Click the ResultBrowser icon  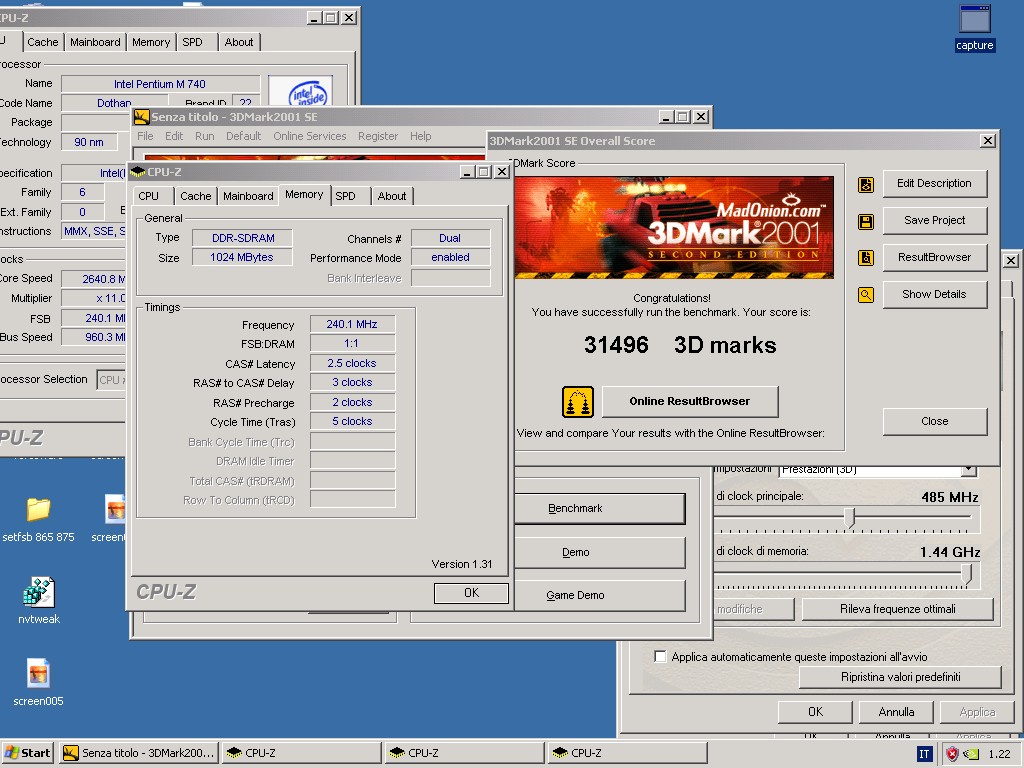pos(866,258)
